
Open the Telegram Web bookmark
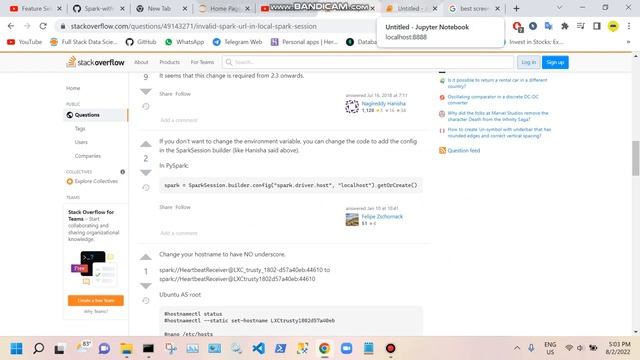[238, 42]
